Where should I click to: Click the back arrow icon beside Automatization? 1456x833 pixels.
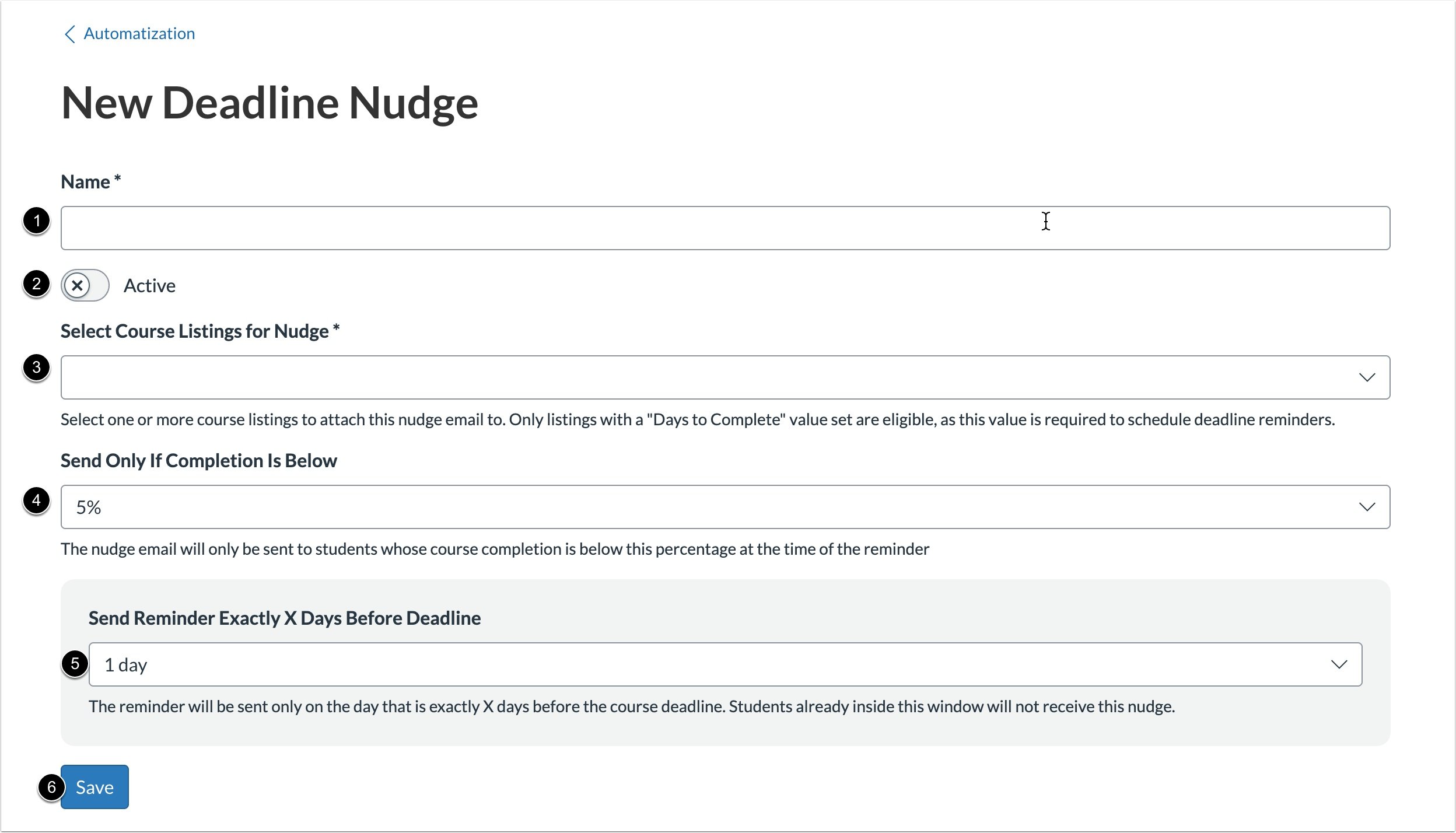[70, 33]
